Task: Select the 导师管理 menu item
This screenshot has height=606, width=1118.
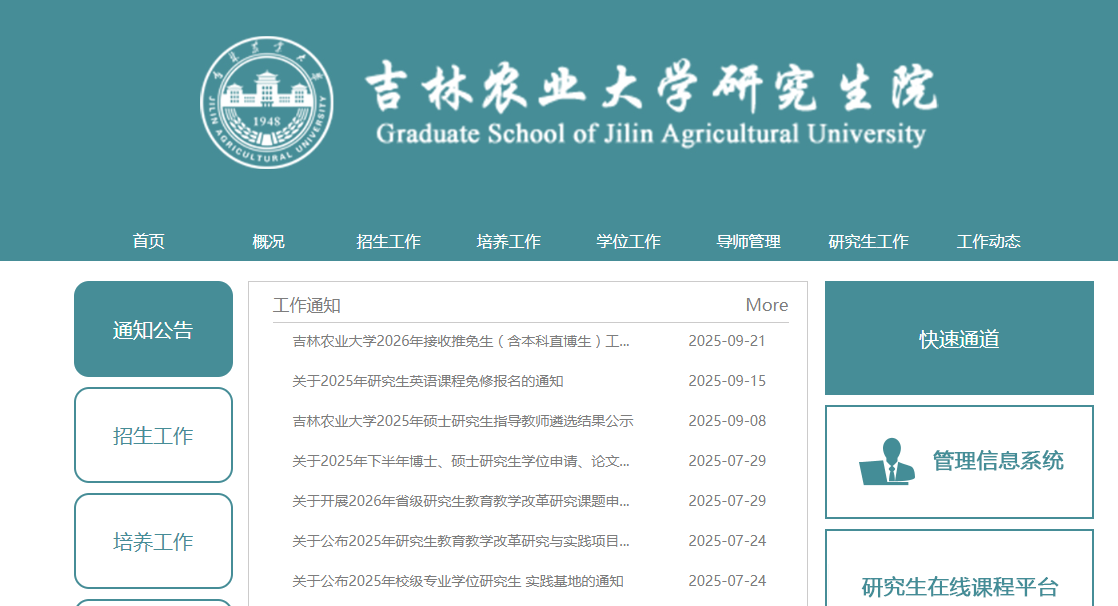Action: [x=748, y=241]
